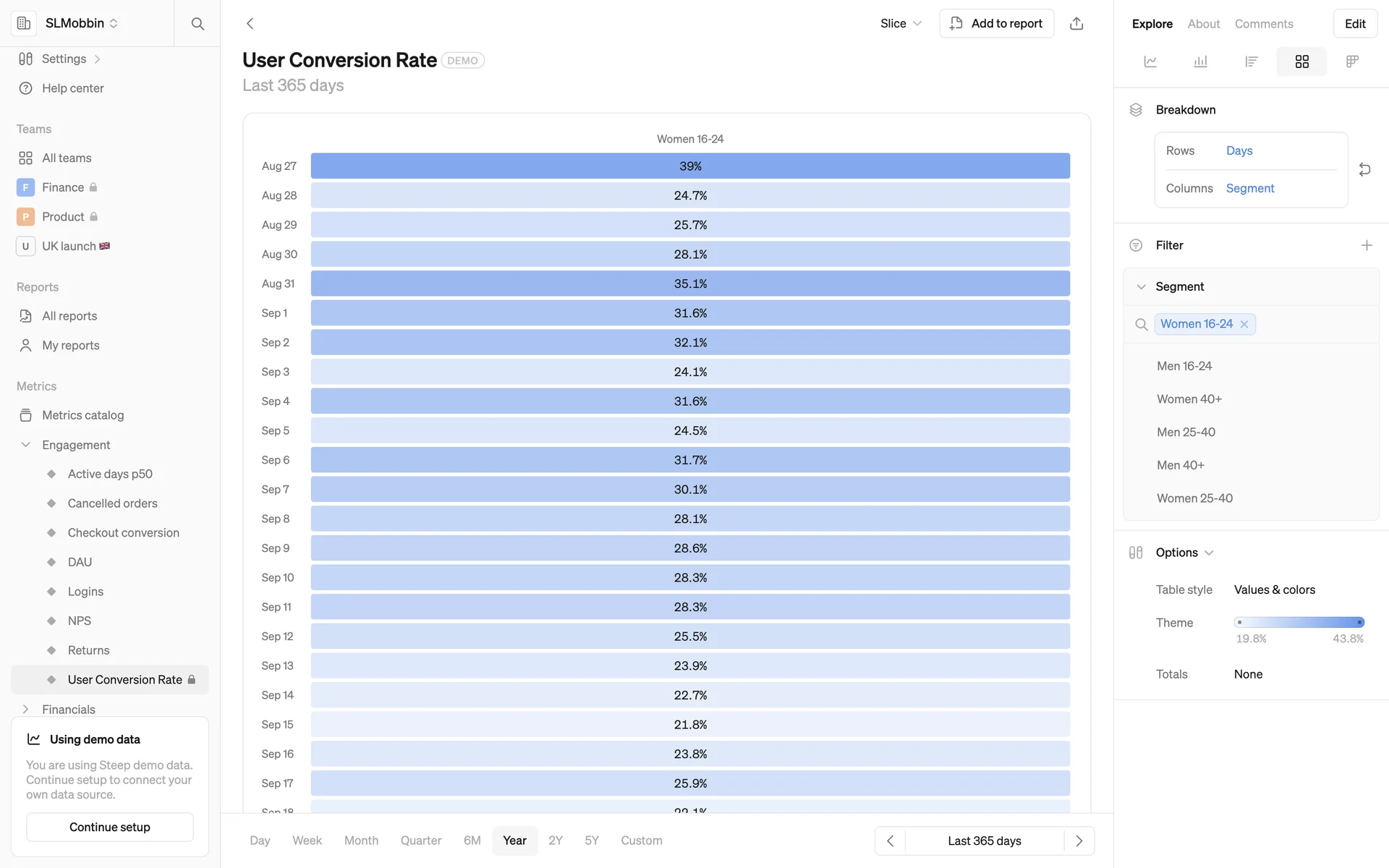Swap breakdown rows and columns icon

pos(1364,169)
